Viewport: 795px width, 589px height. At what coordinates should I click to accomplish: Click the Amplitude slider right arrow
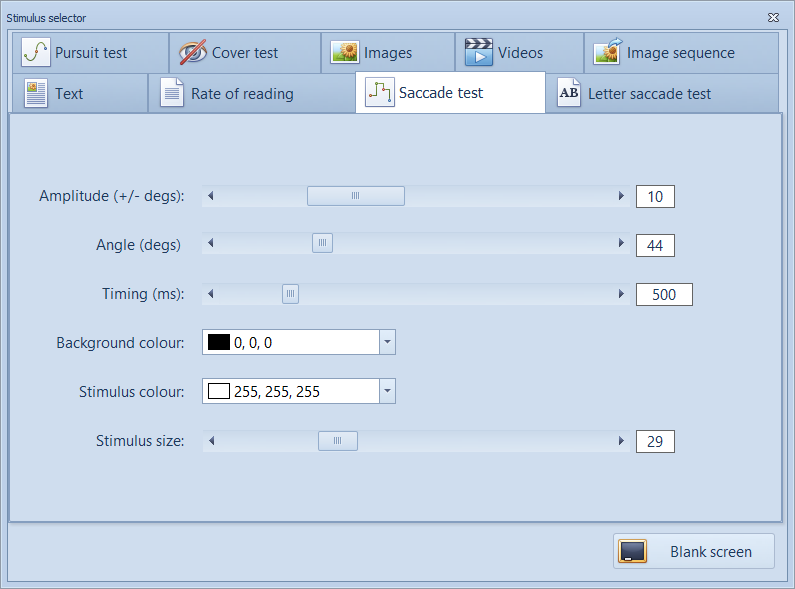(x=621, y=197)
